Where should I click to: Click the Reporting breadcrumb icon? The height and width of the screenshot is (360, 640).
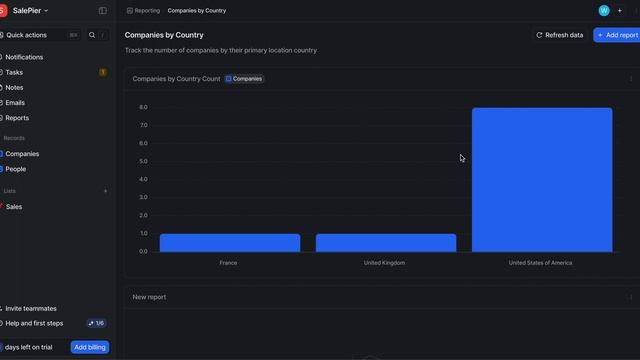click(x=129, y=11)
